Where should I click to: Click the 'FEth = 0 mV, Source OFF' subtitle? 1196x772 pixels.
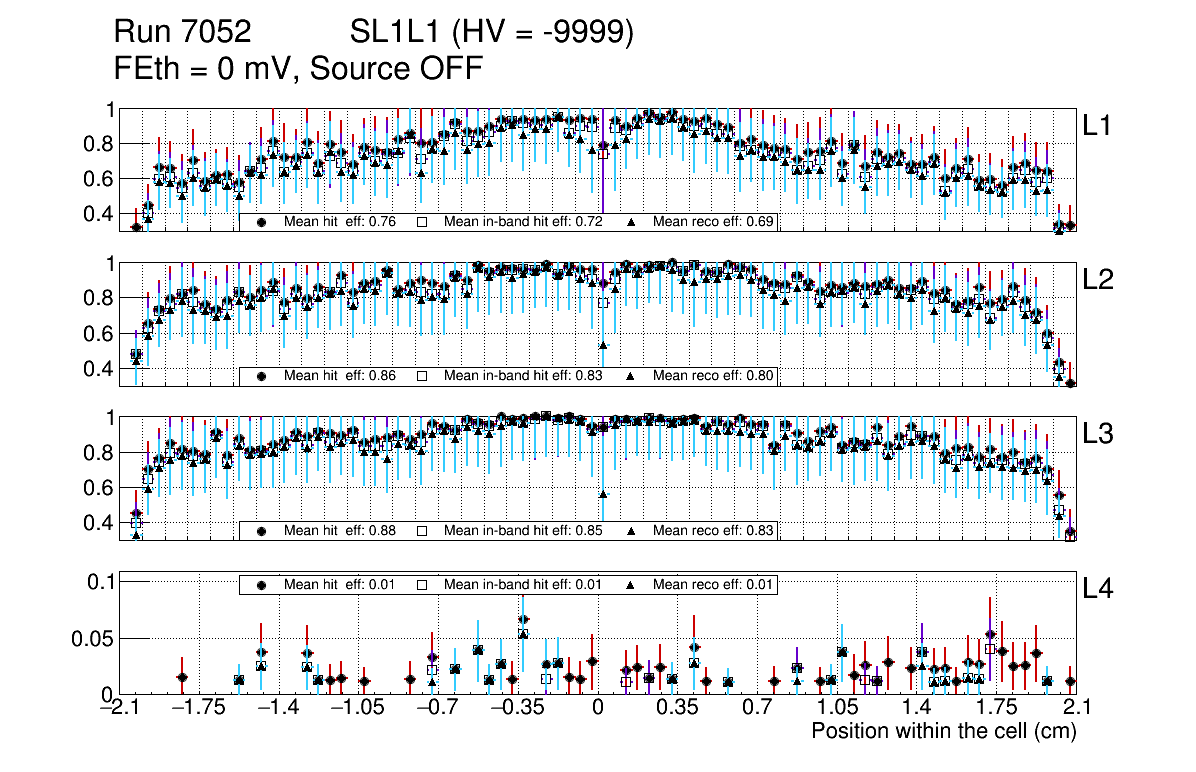point(299,68)
